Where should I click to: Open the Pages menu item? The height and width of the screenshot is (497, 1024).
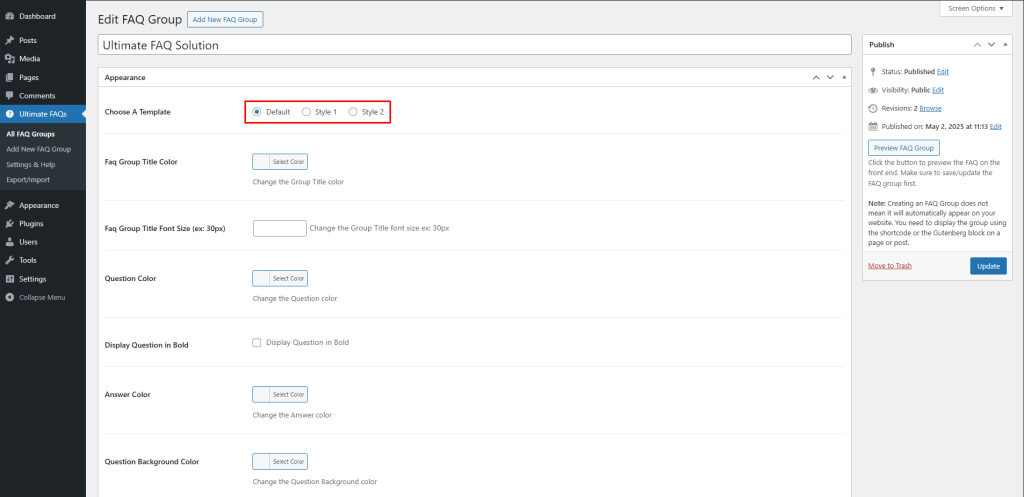(42, 78)
